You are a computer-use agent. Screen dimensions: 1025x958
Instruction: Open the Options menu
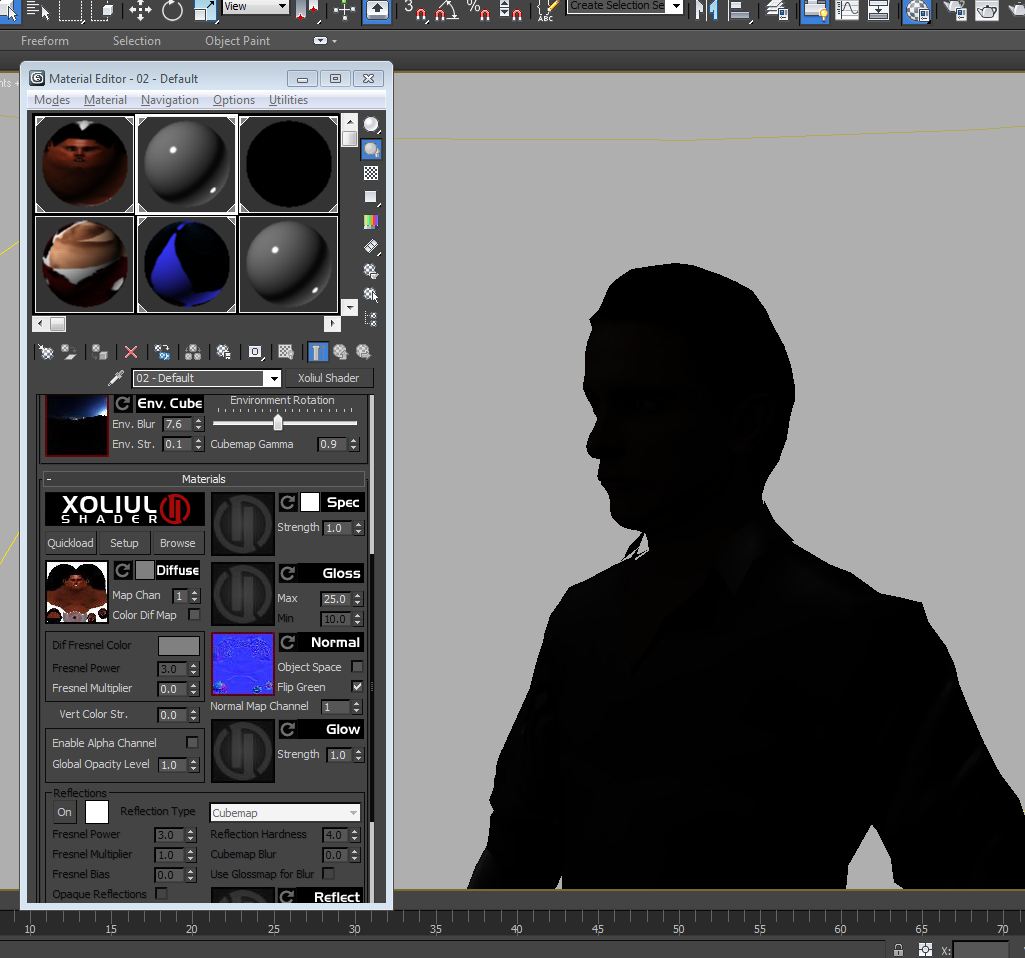[233, 100]
